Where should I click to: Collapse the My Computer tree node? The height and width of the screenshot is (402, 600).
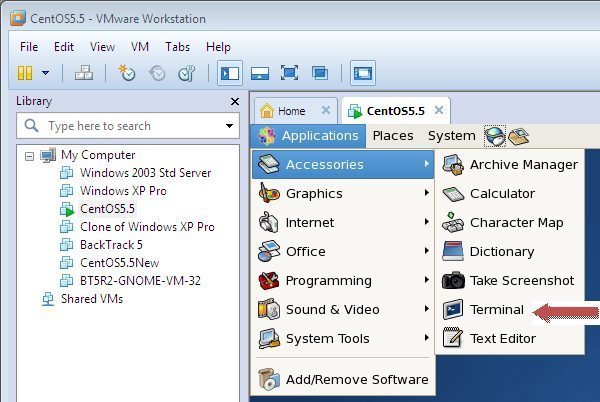29,156
